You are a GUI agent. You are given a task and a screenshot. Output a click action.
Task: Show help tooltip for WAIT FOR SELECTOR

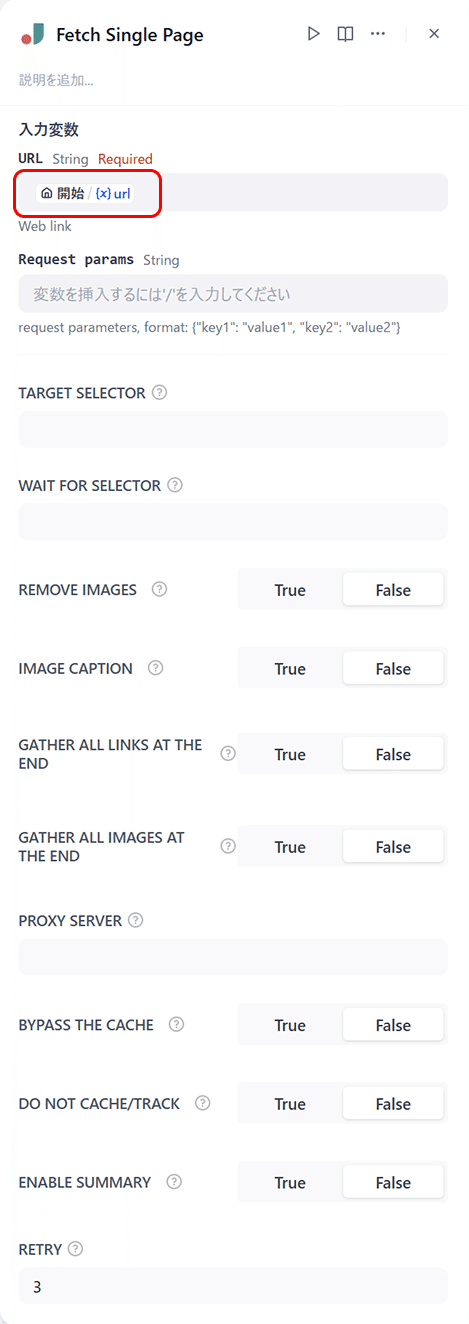tap(175, 485)
